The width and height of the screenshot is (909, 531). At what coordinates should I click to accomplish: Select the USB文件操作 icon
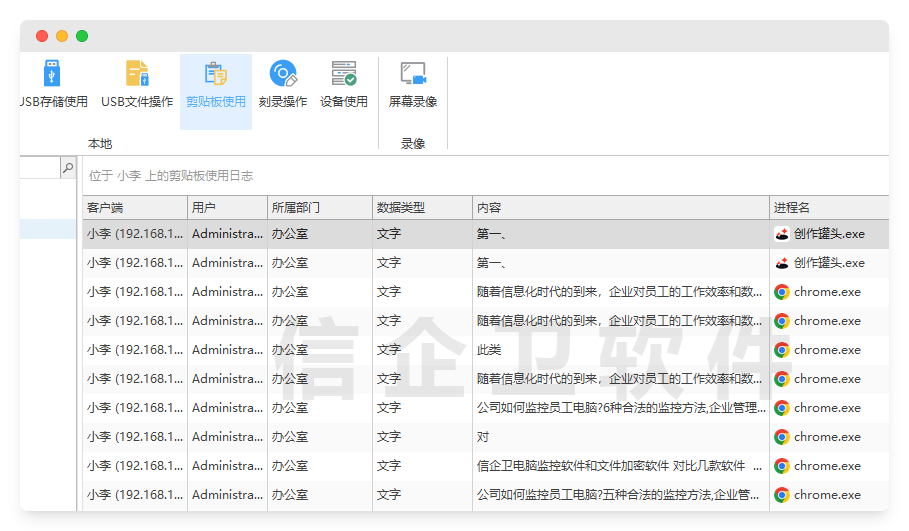click(x=137, y=75)
